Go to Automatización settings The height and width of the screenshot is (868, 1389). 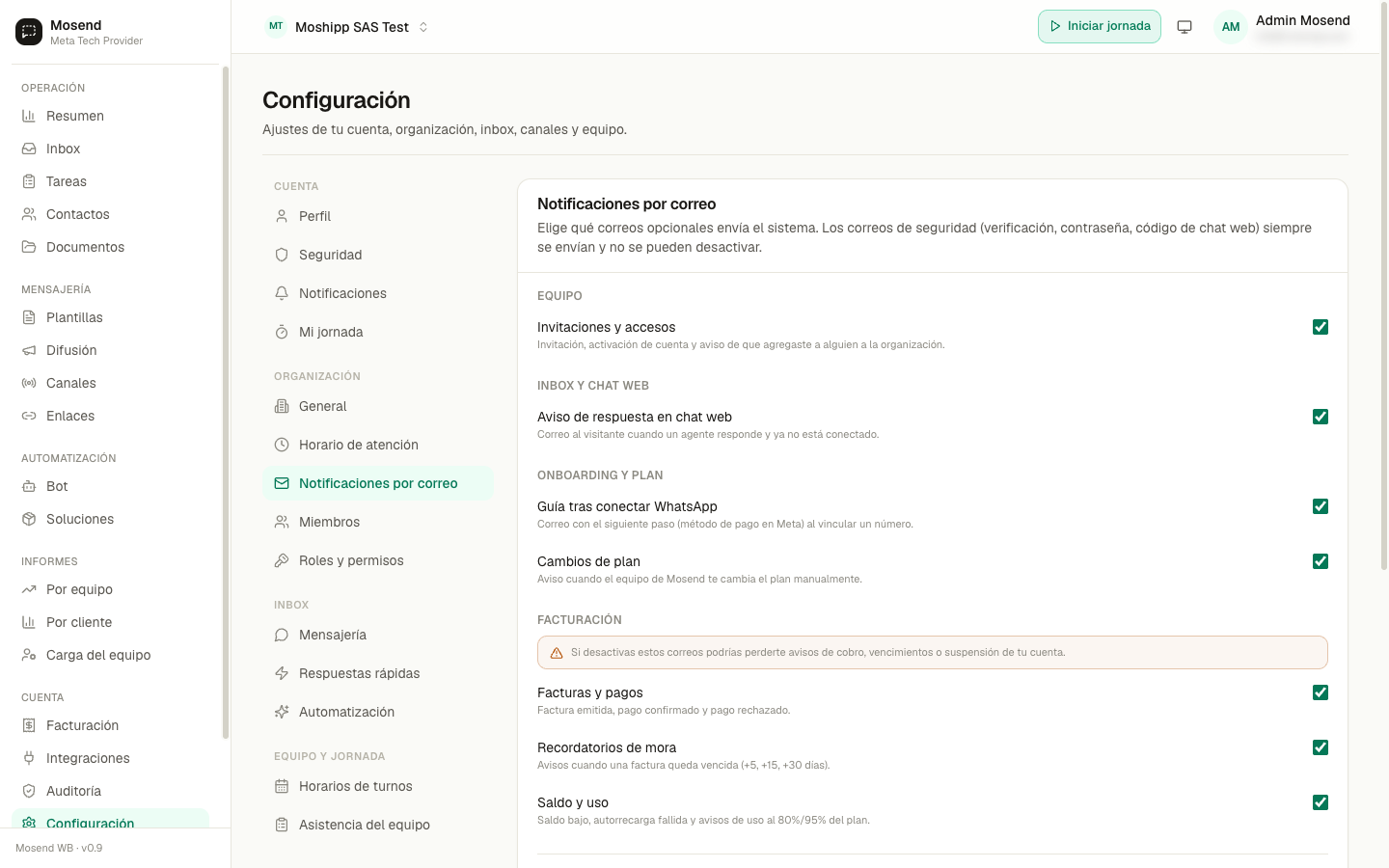pyautogui.click(x=378, y=712)
